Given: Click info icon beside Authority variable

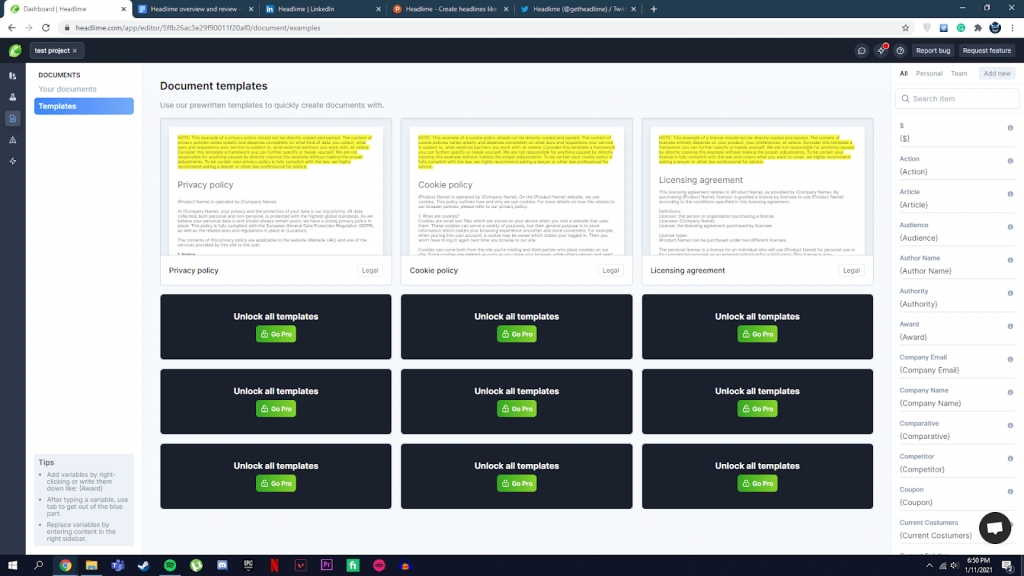Looking at the screenshot, I should [1010, 293].
